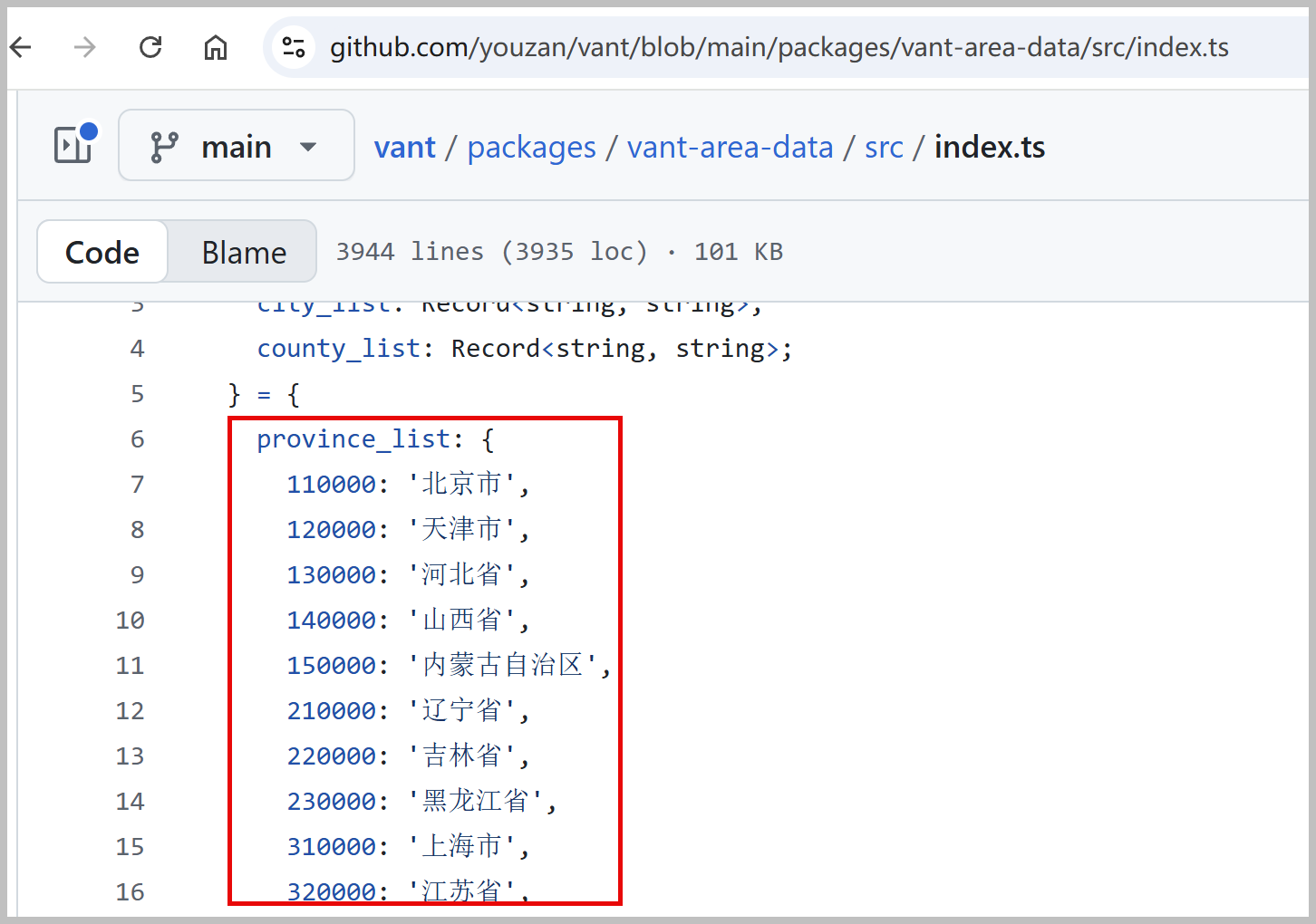This screenshot has width=1316, height=924.
Task: Open the vant repository breadcrumb link
Action: coord(405,147)
